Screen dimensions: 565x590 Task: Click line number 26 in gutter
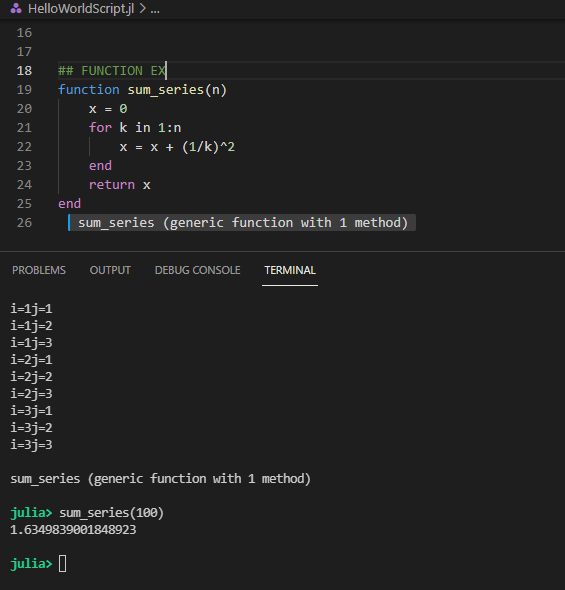tap(24, 223)
